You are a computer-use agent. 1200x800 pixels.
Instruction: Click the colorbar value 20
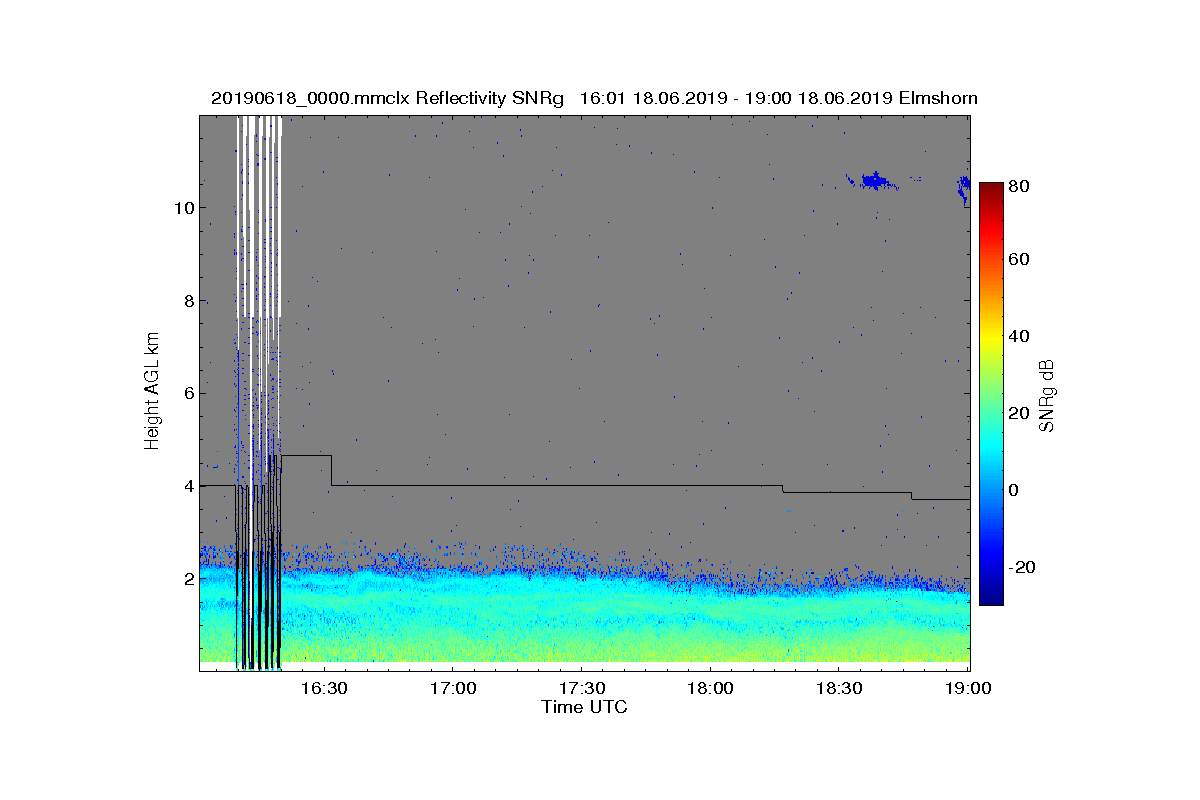pyautogui.click(x=1019, y=413)
